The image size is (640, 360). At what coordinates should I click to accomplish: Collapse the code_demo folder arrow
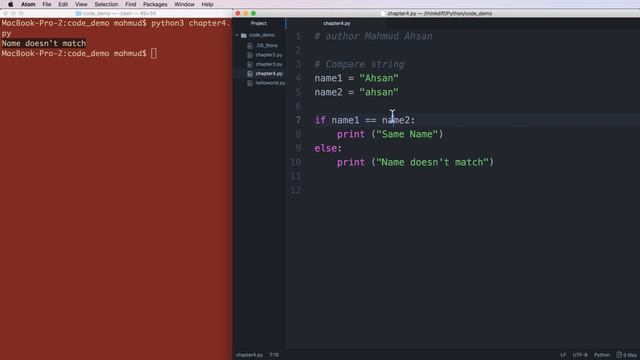237,36
